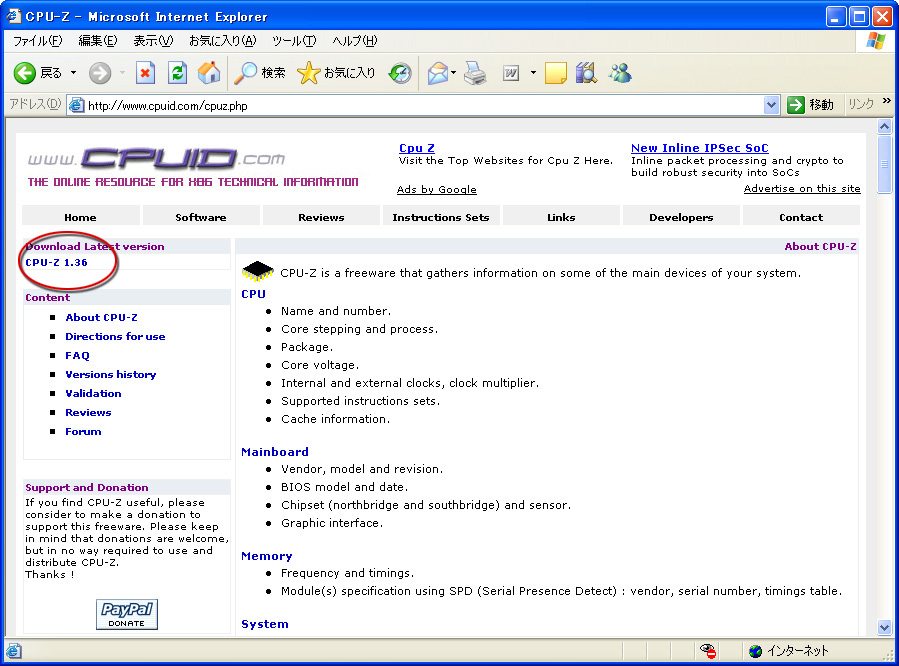Click the Back arrow toolbar icon
The height and width of the screenshot is (666, 899).
(x=25, y=73)
